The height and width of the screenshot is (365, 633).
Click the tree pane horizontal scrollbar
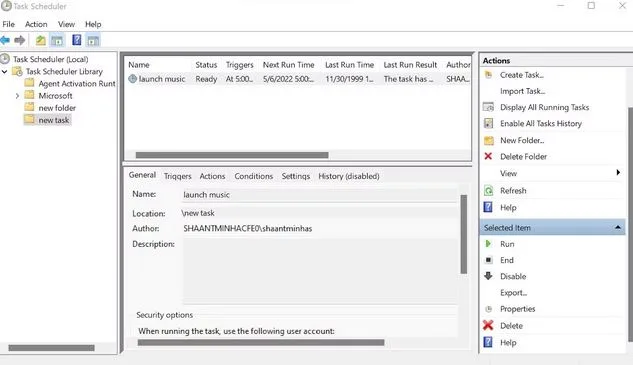[51, 348]
